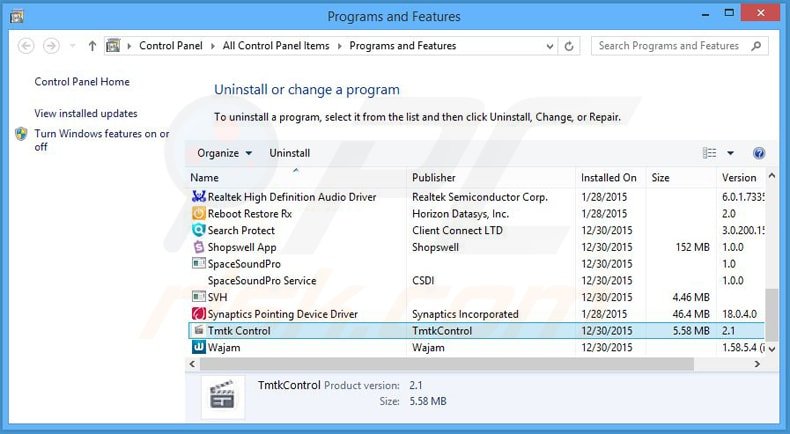Open View installed updates link

[x=86, y=113]
